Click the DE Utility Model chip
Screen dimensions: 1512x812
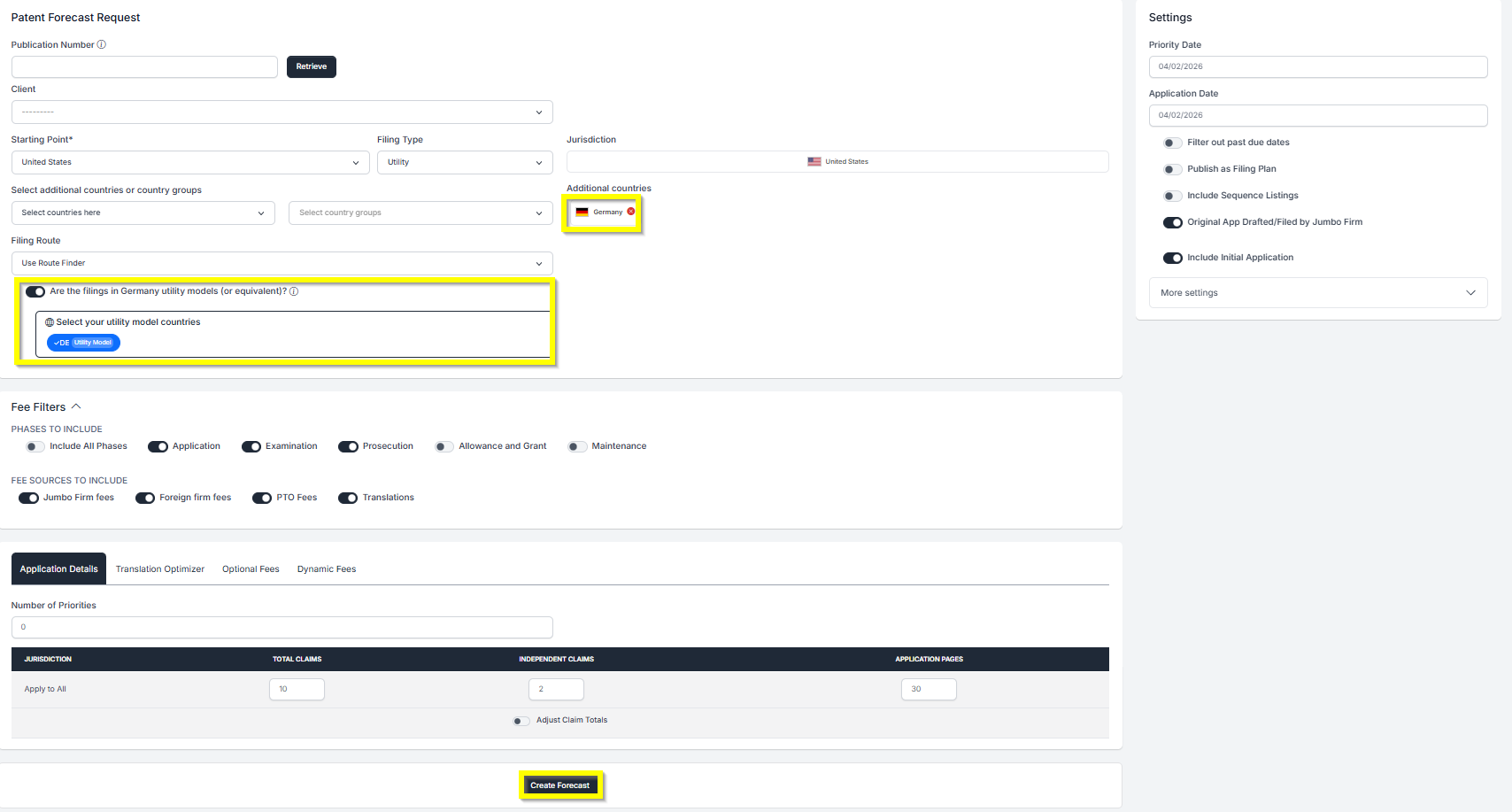(83, 343)
